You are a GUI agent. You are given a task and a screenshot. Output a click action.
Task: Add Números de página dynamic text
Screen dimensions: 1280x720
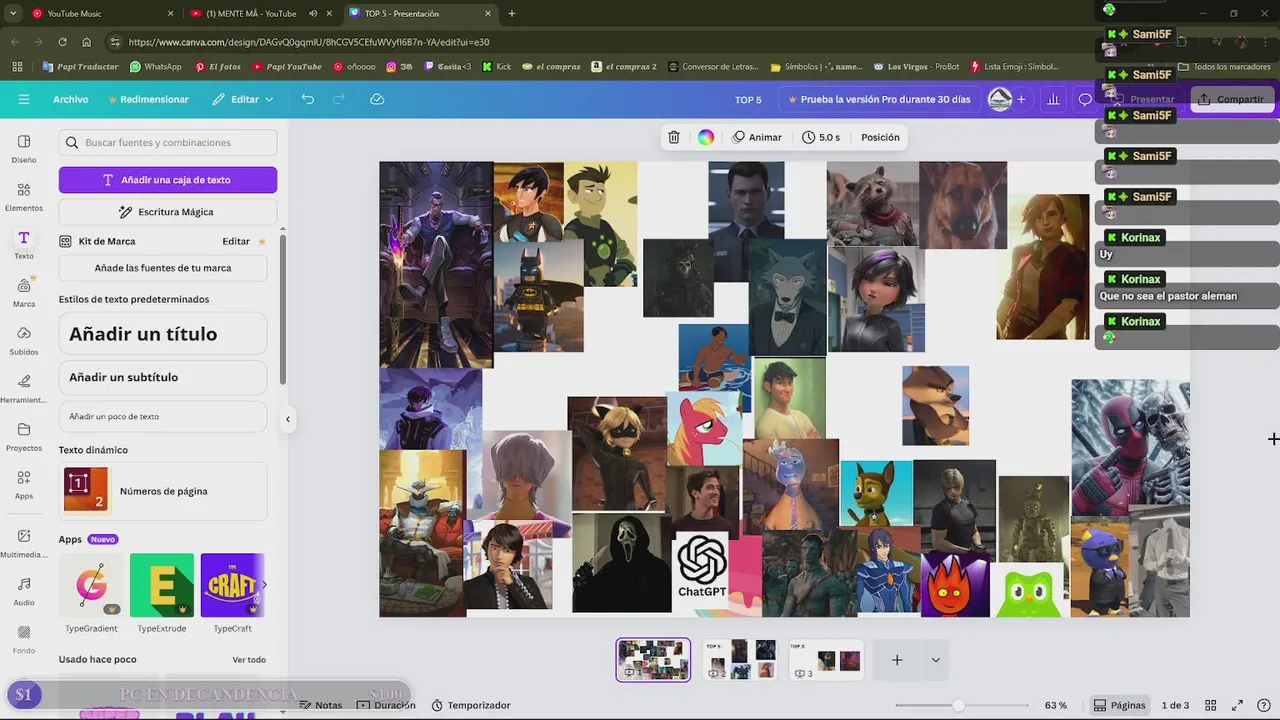tap(163, 491)
